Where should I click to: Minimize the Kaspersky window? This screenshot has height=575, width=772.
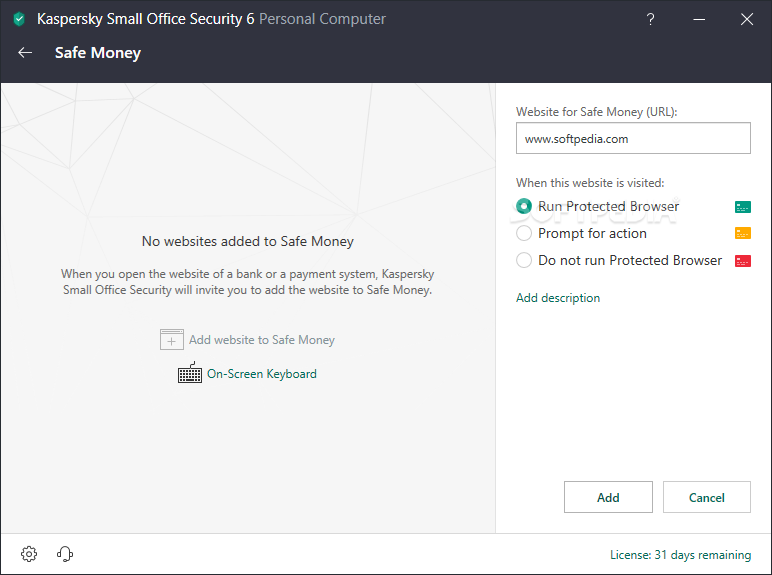[699, 19]
